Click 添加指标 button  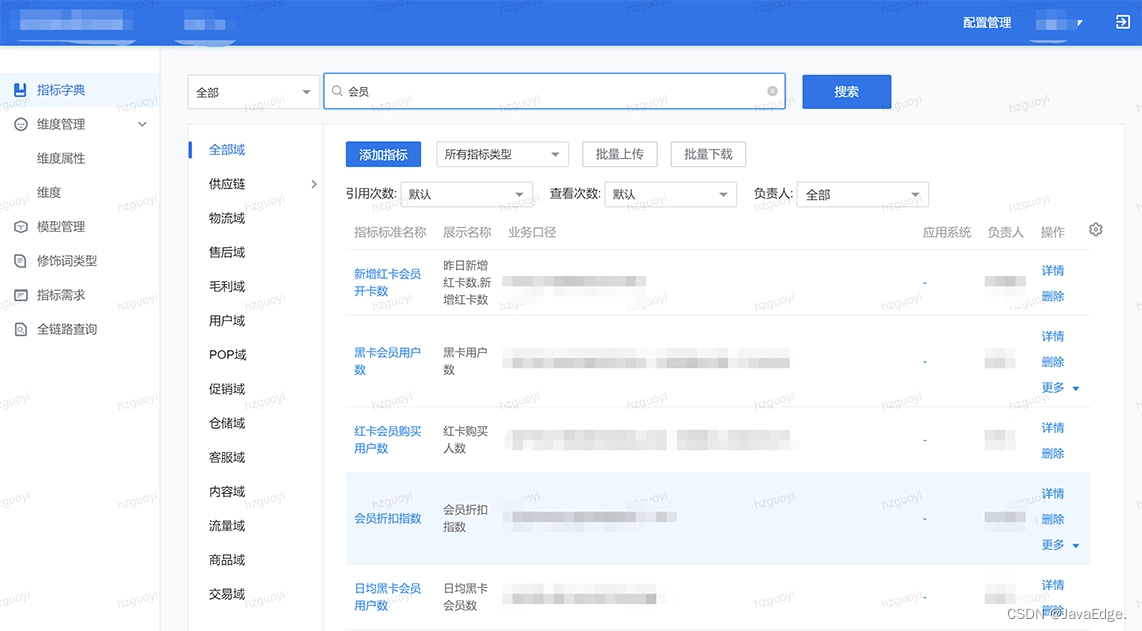click(x=383, y=154)
